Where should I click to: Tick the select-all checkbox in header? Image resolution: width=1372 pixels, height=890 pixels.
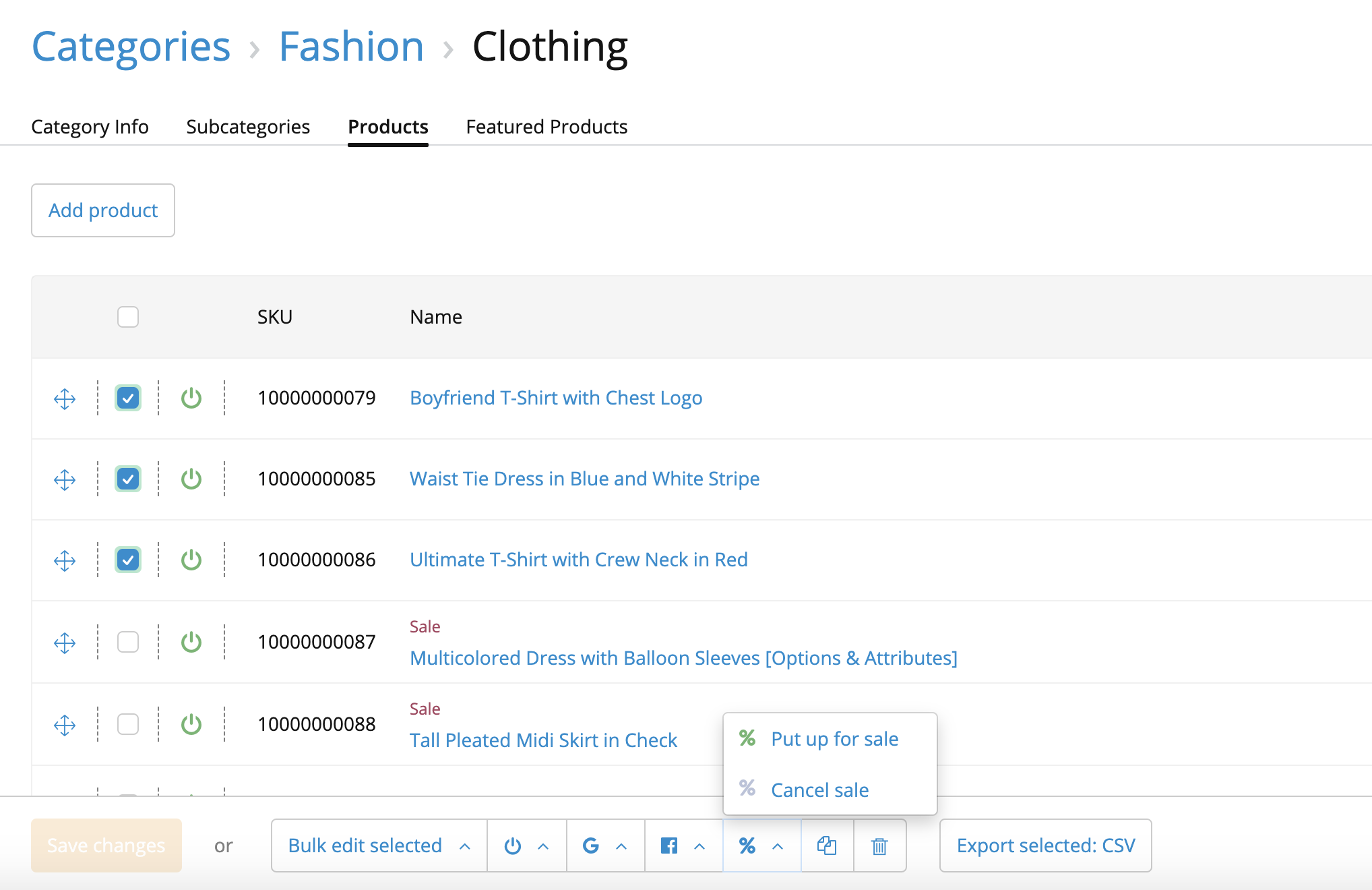(x=128, y=317)
